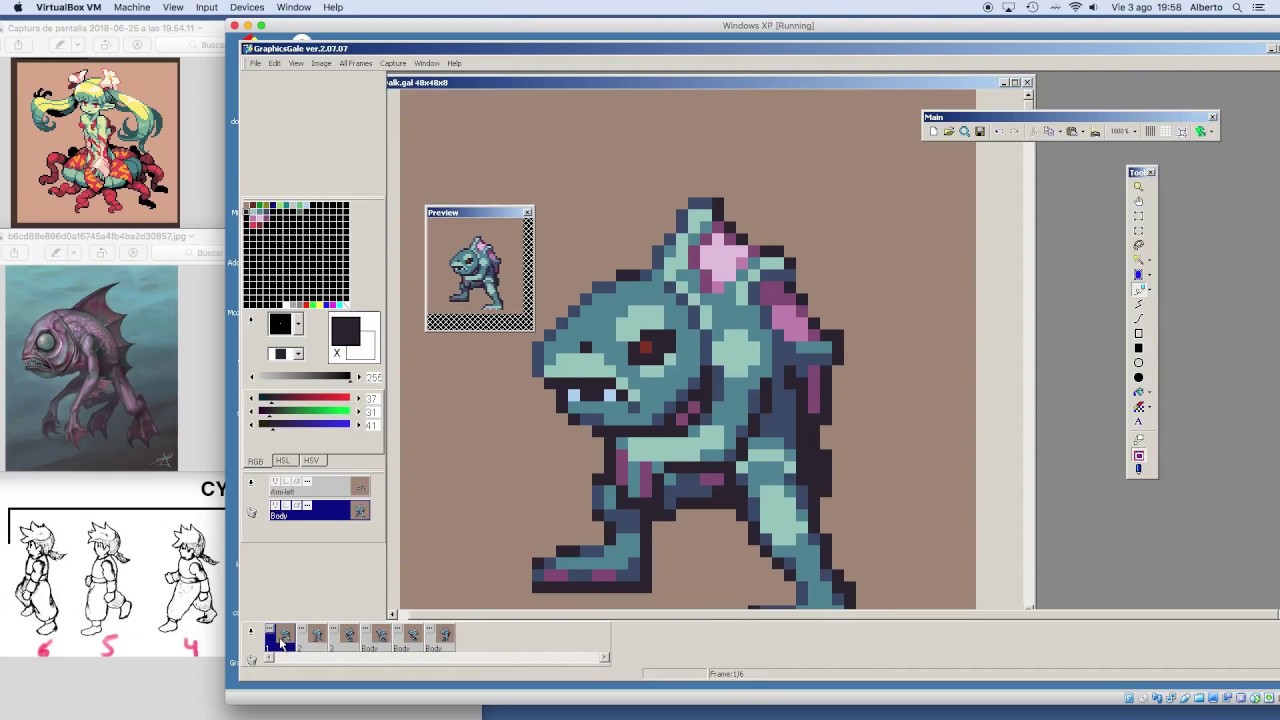
Task: Click Open folder icon in Main toolbar
Action: pos(949,131)
